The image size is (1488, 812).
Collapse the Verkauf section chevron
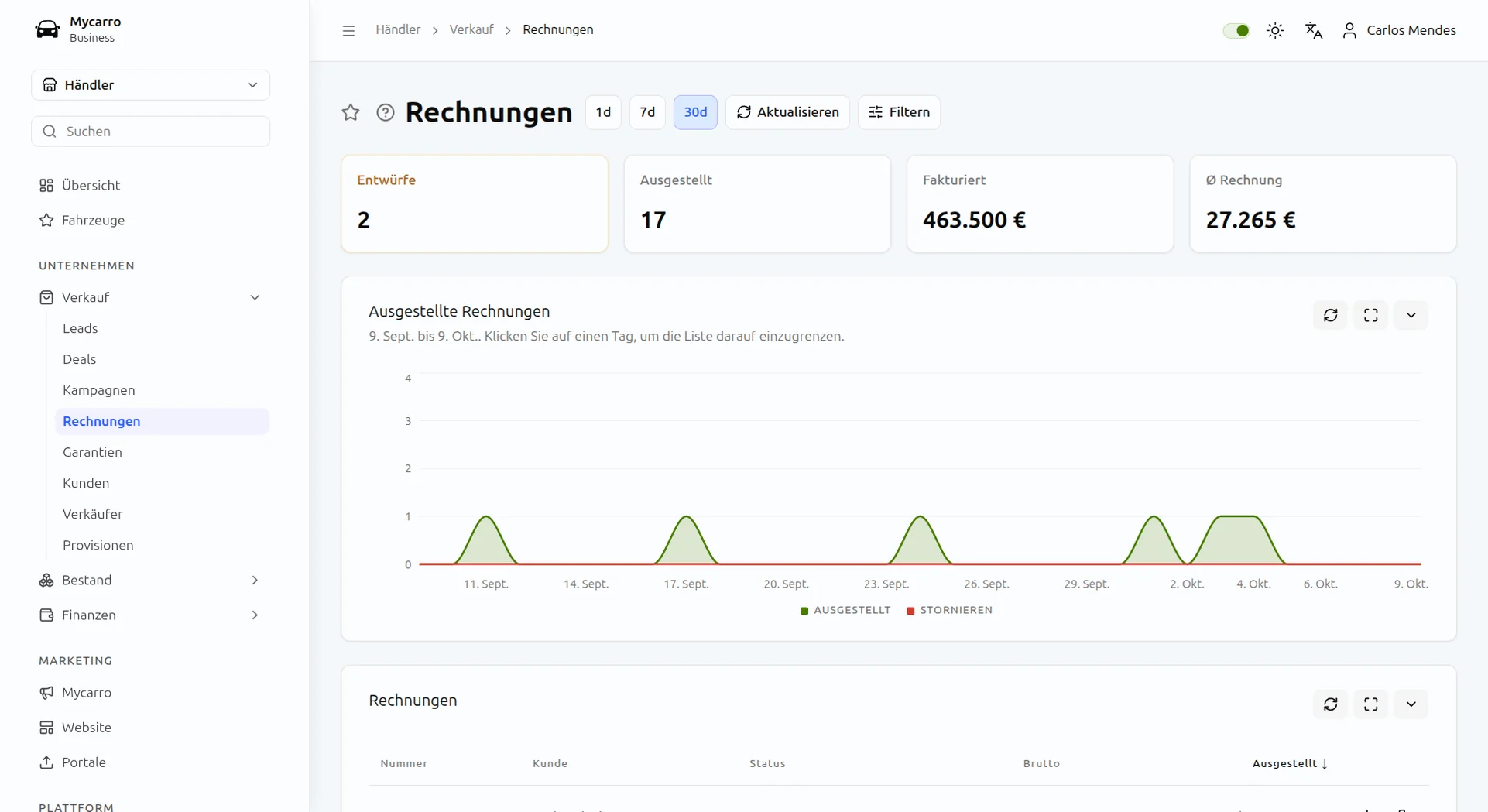point(255,298)
